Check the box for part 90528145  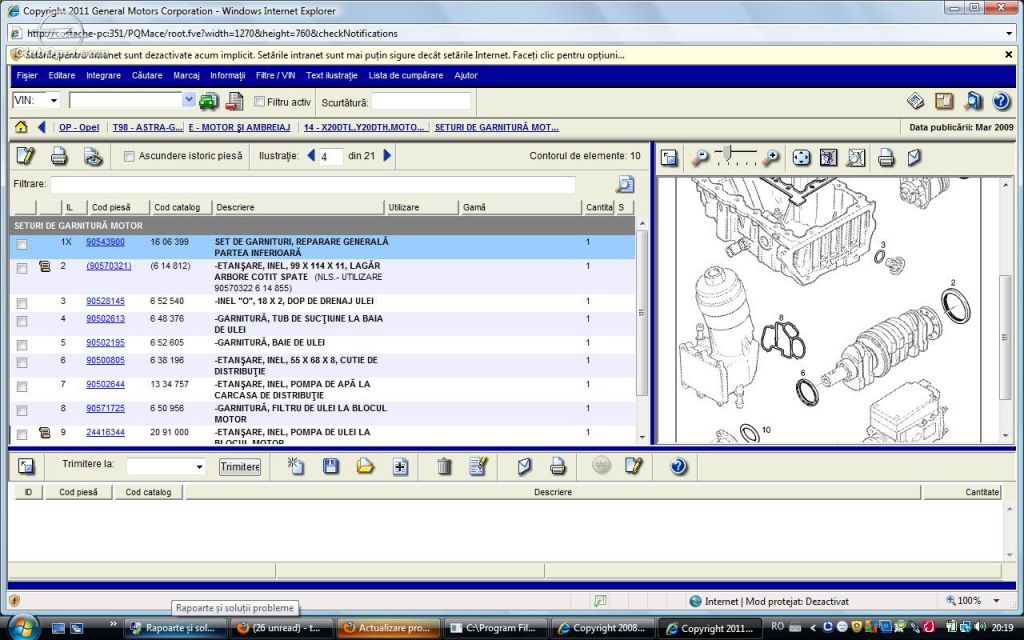pos(22,304)
